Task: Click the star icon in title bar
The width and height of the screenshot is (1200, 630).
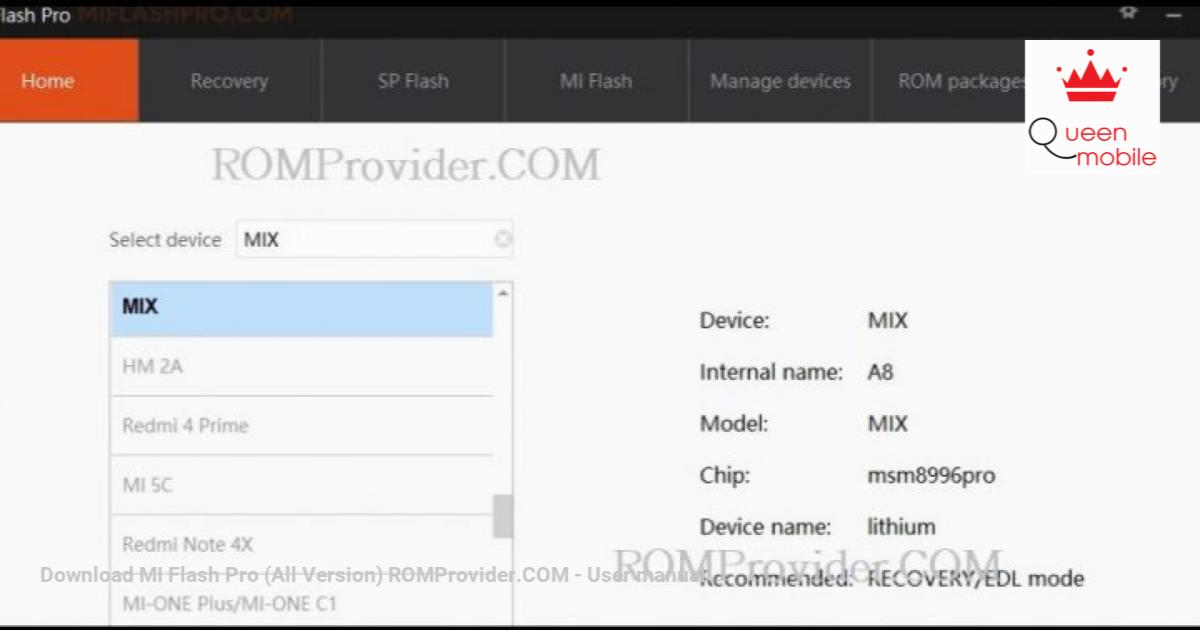Action: (x=1128, y=12)
